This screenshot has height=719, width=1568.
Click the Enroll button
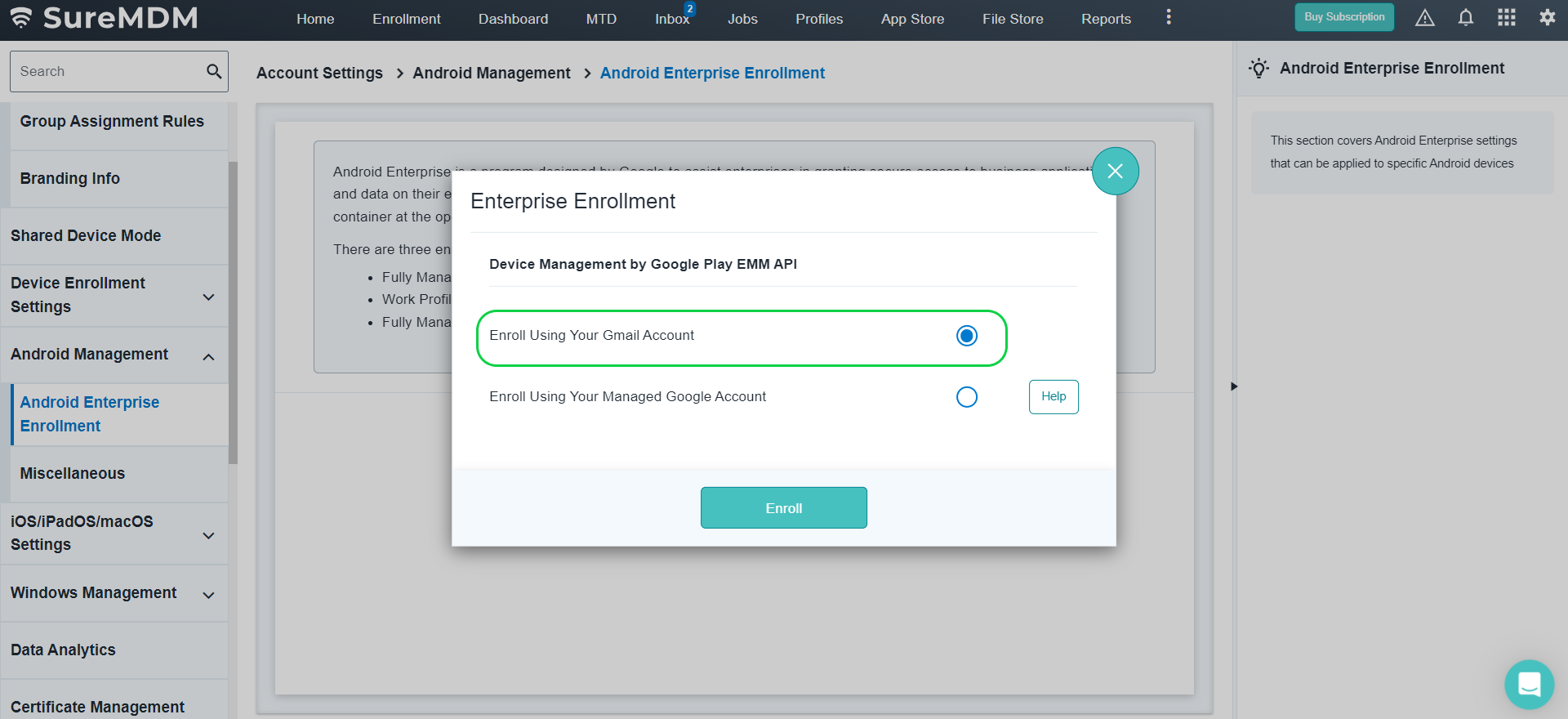784,508
